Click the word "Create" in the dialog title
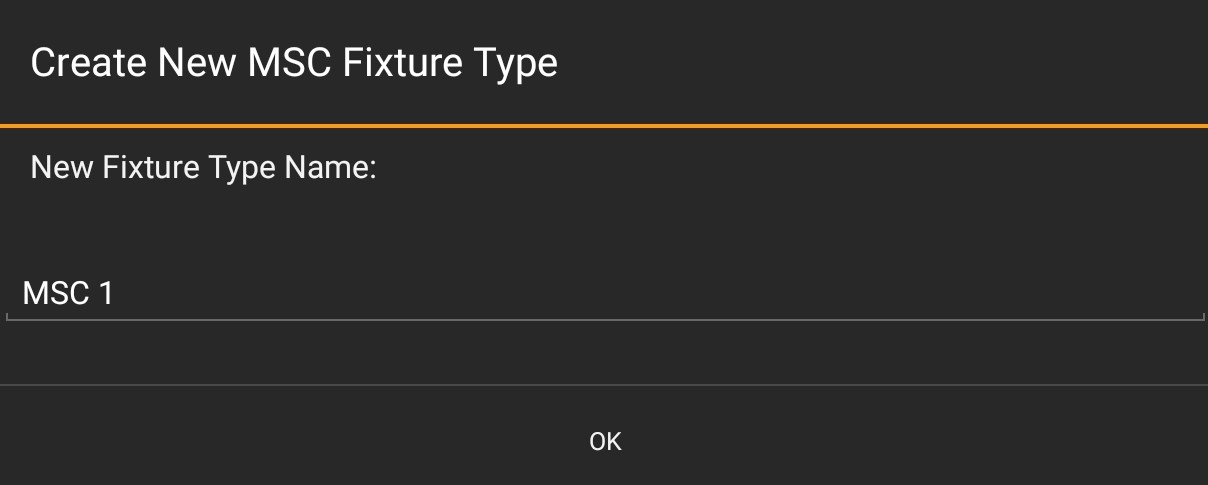 click(x=88, y=64)
